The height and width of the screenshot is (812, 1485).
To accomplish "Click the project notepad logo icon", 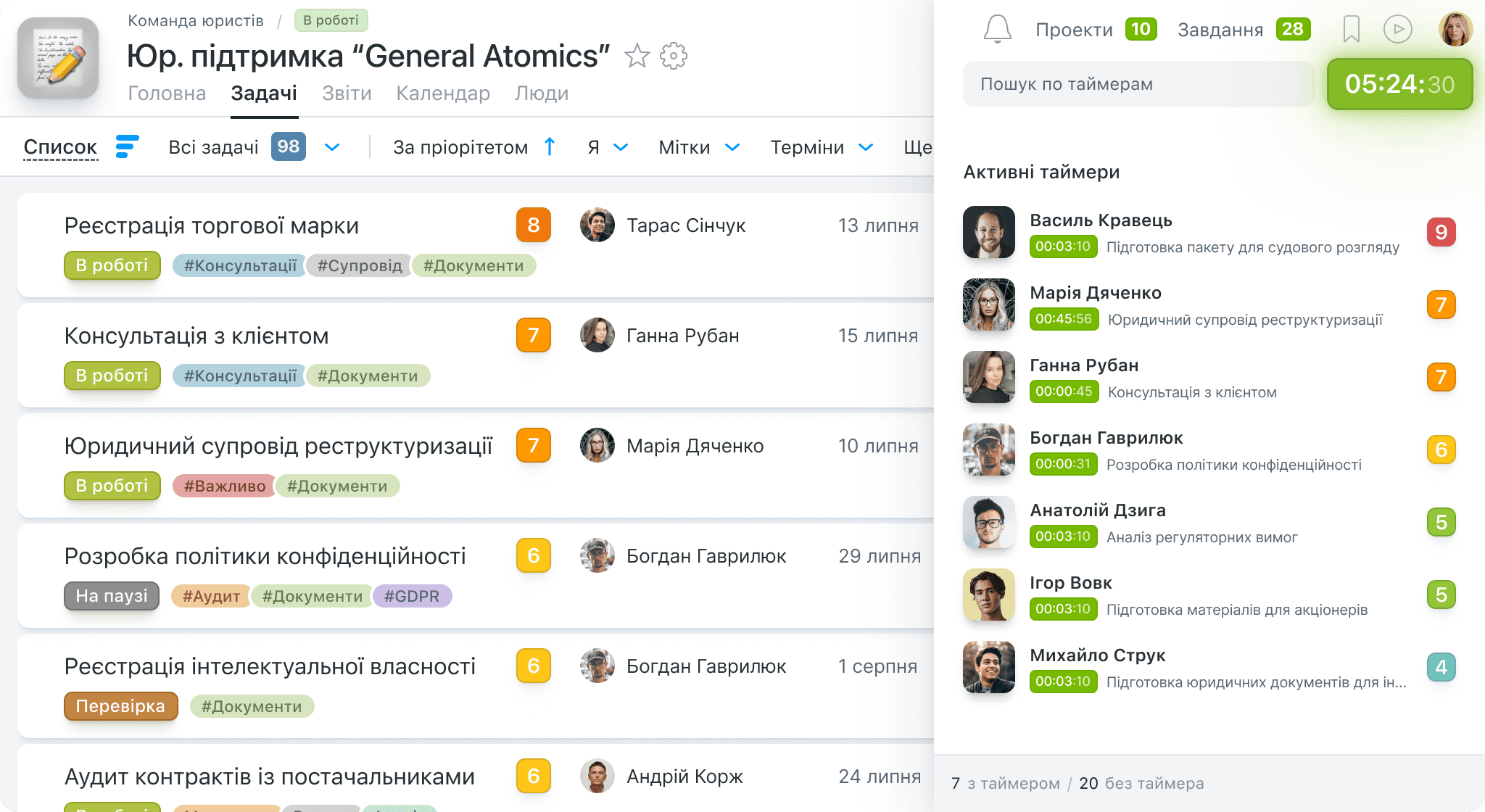I will coord(58,58).
